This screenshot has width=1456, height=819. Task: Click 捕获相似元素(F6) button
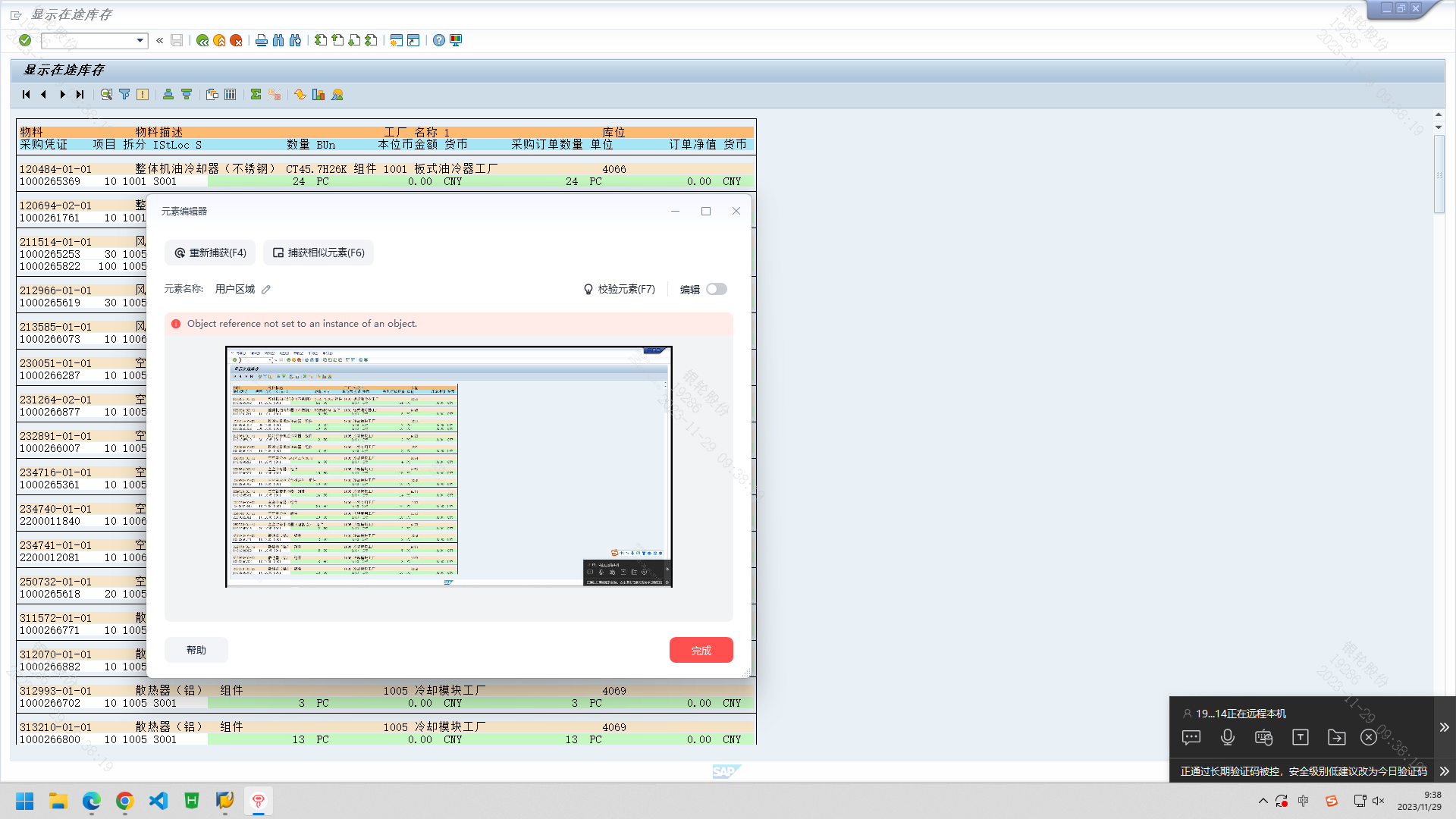(x=318, y=253)
